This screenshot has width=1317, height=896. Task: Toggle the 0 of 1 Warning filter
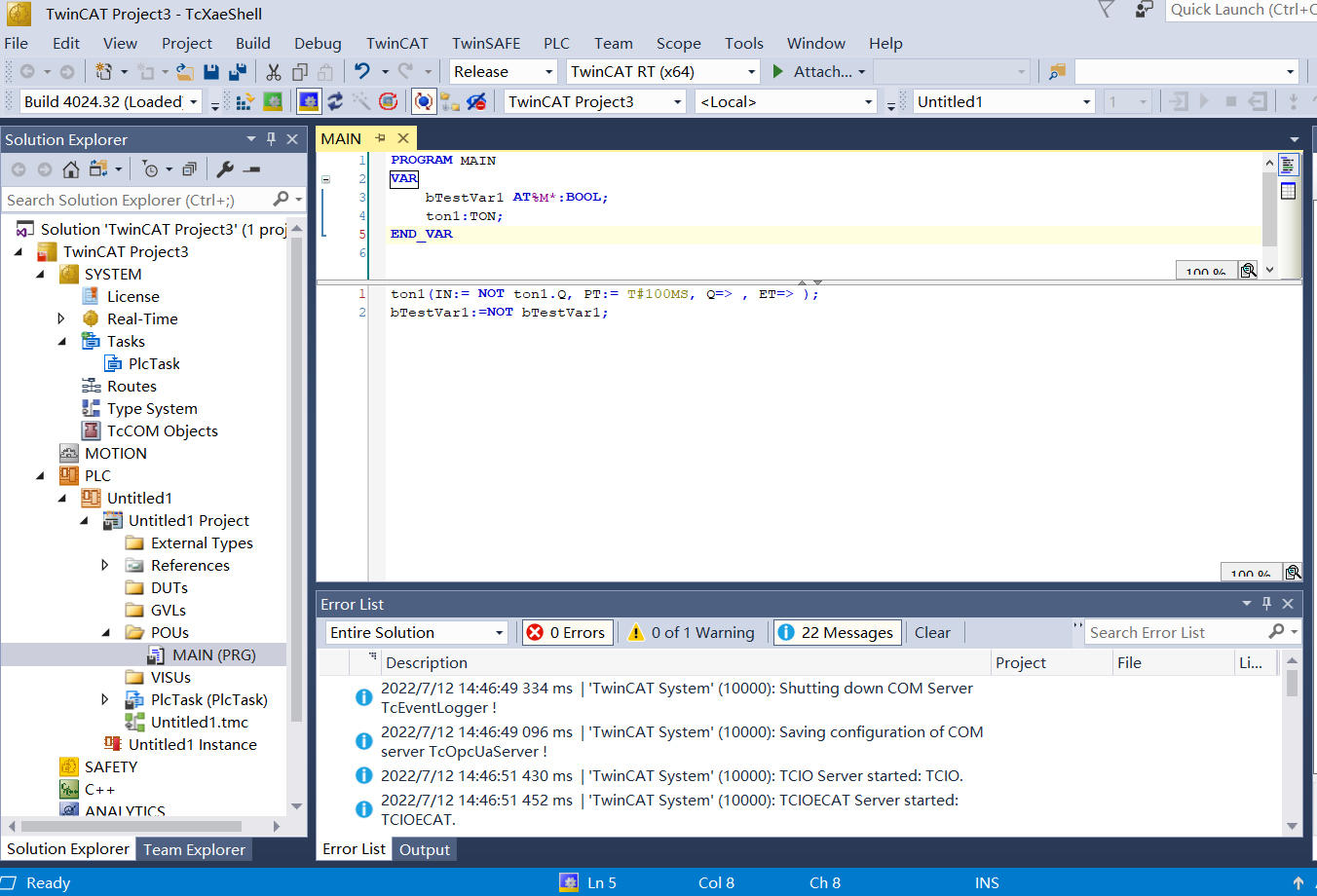coord(692,633)
